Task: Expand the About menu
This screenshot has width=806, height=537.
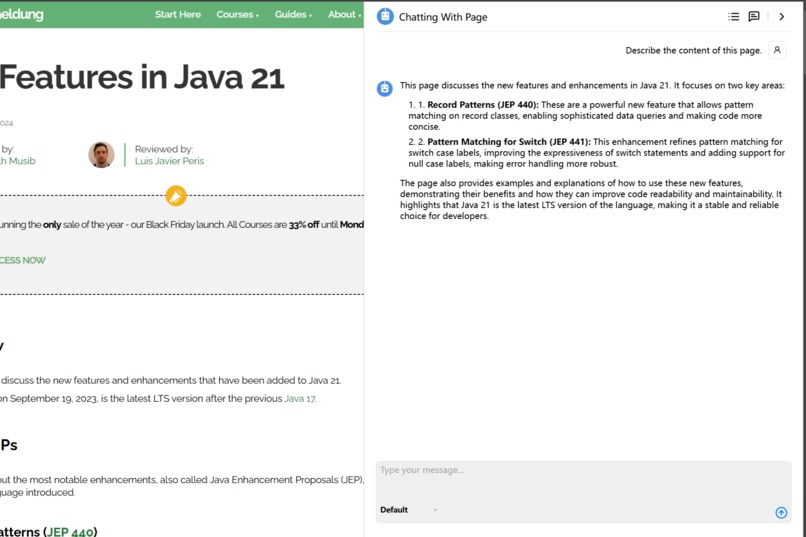Action: pyautogui.click(x=344, y=14)
